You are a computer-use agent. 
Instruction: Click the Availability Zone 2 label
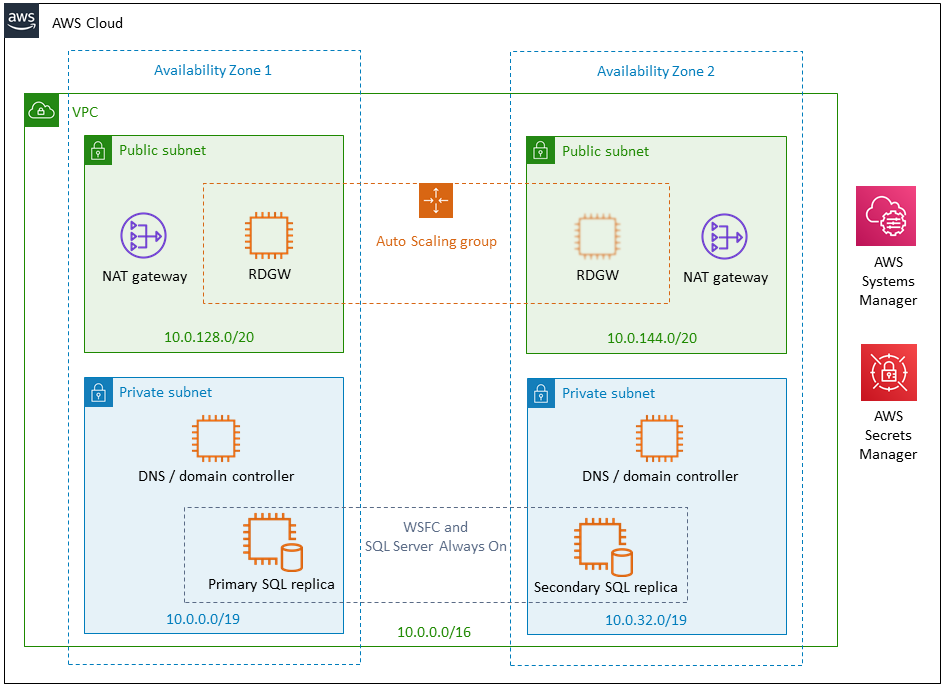[x=656, y=71]
